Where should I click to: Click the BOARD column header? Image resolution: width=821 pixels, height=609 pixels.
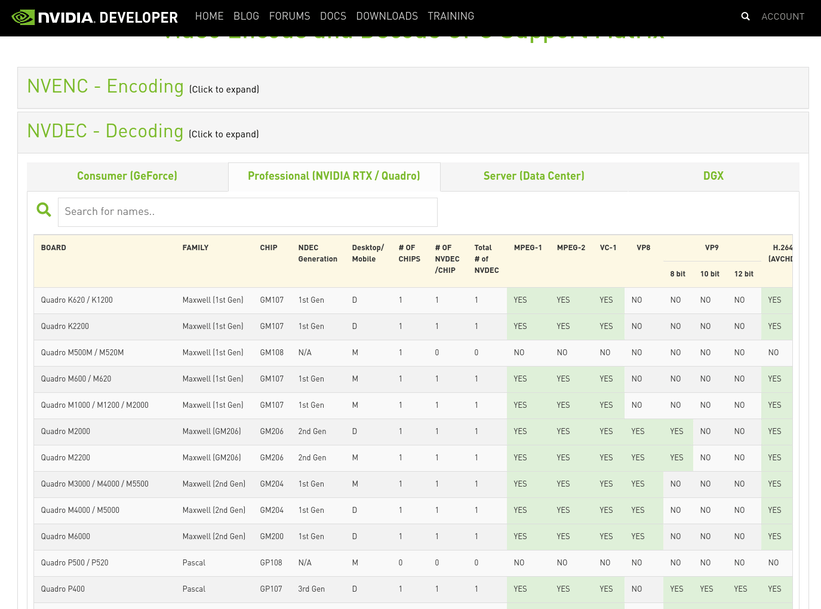(53, 248)
